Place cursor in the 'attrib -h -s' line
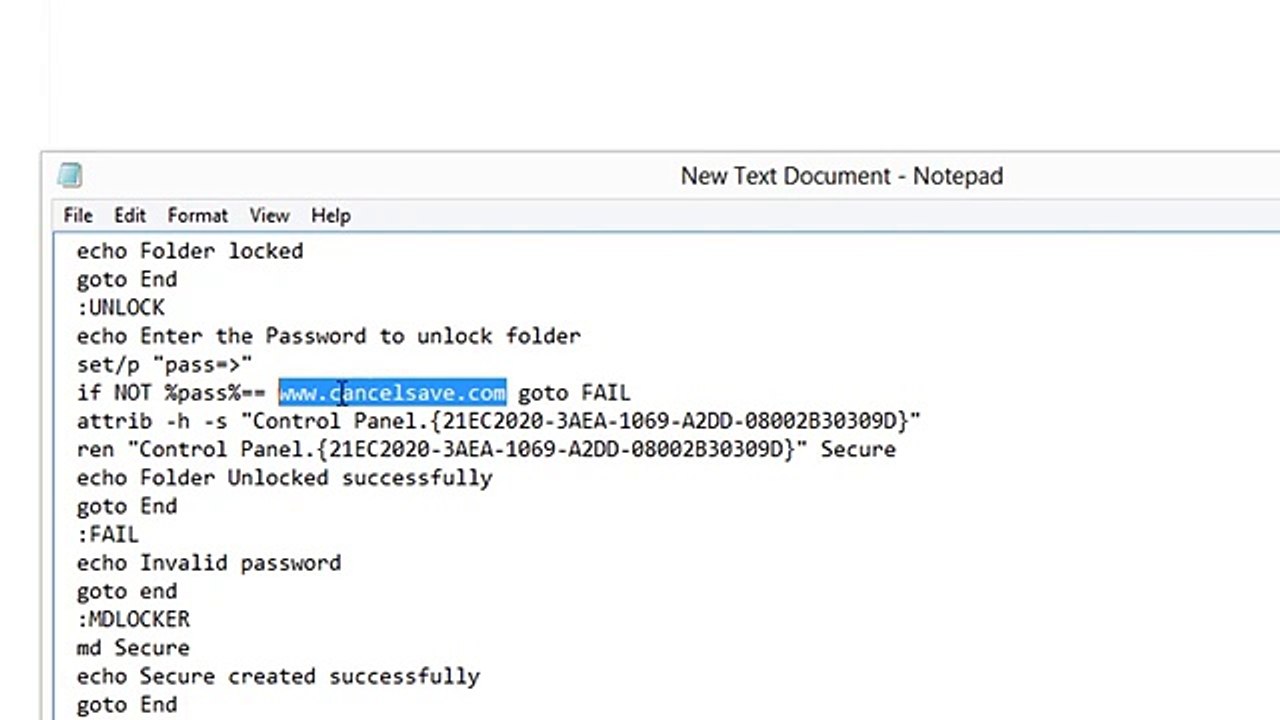 [x=499, y=421]
